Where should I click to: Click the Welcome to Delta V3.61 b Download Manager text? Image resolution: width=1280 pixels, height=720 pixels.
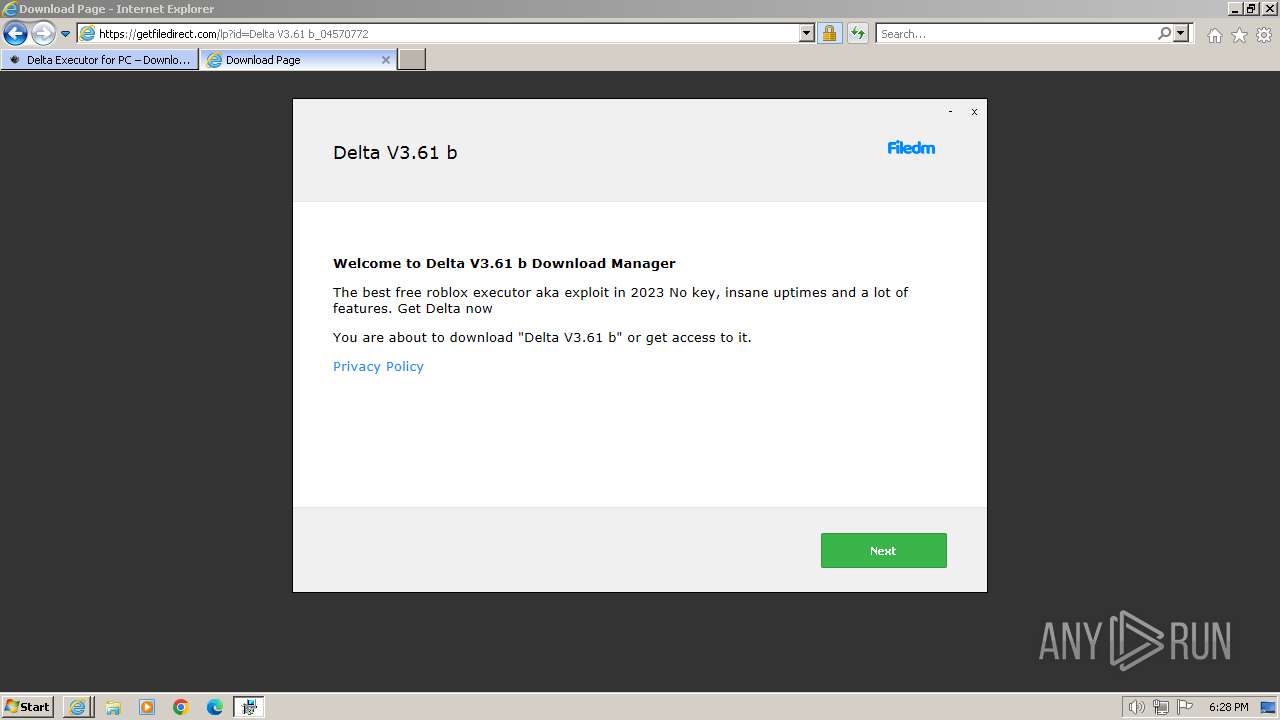[x=504, y=264]
